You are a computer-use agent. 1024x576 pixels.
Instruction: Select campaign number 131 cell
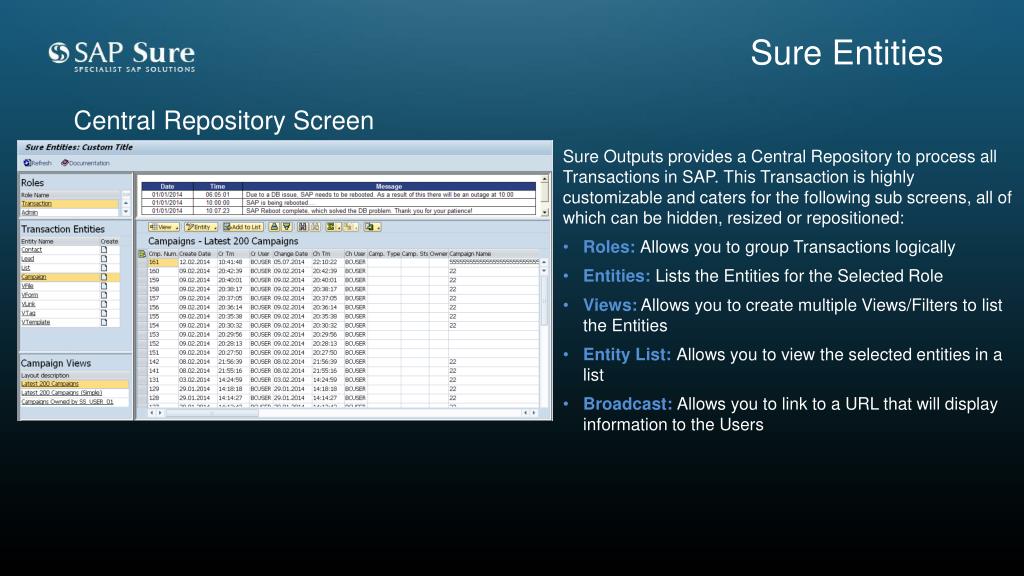click(162, 379)
